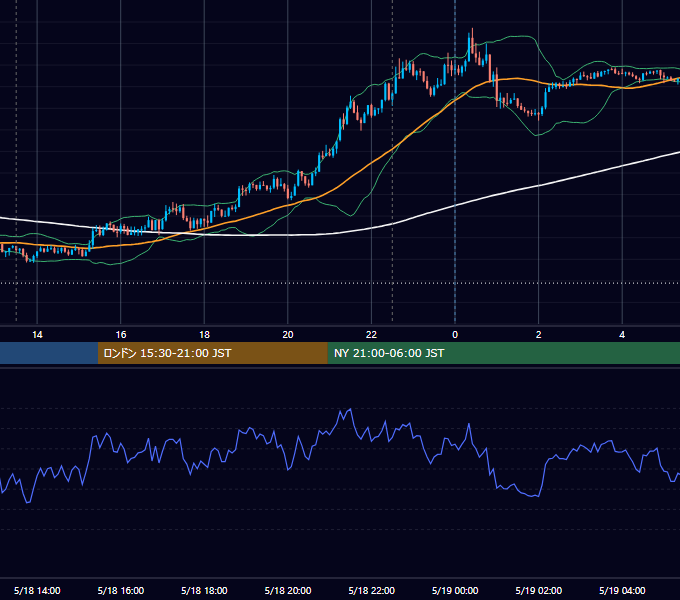Image resolution: width=680 pixels, height=600 pixels.
Task: Click the 5/18 14:00 date label
Action: (37, 590)
